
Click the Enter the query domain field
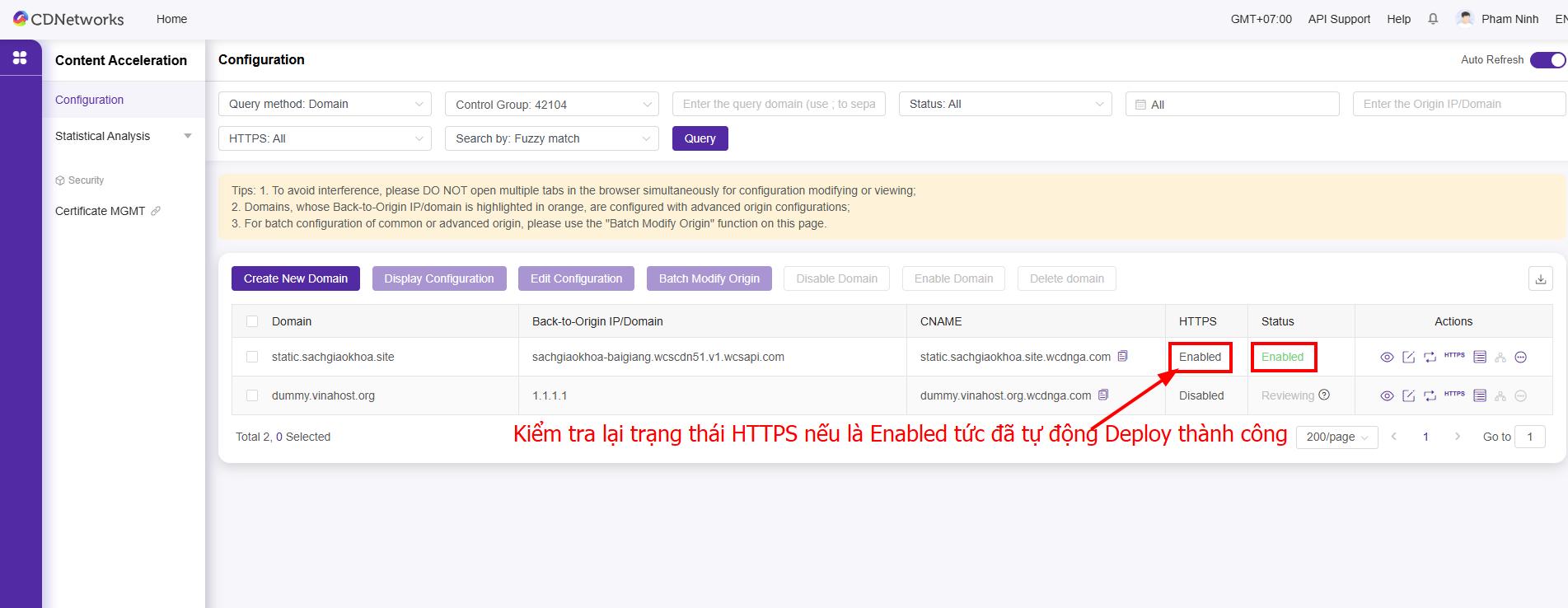click(779, 104)
